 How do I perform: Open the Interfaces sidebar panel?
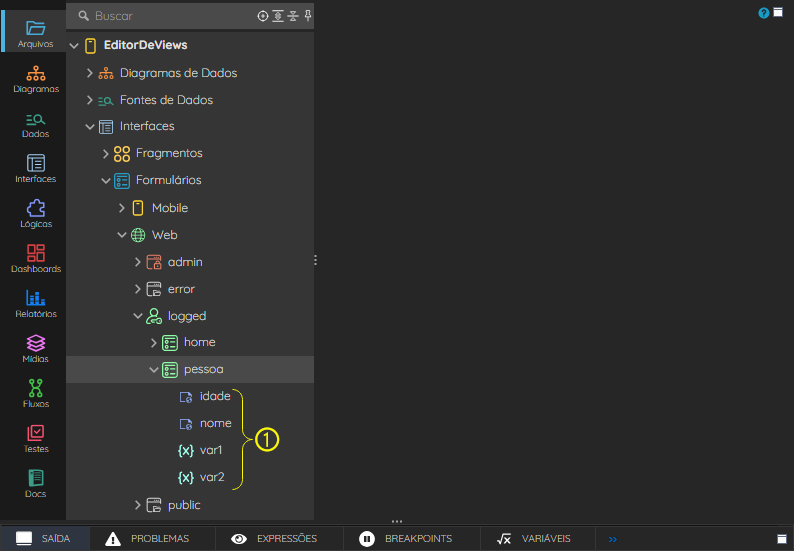point(35,169)
